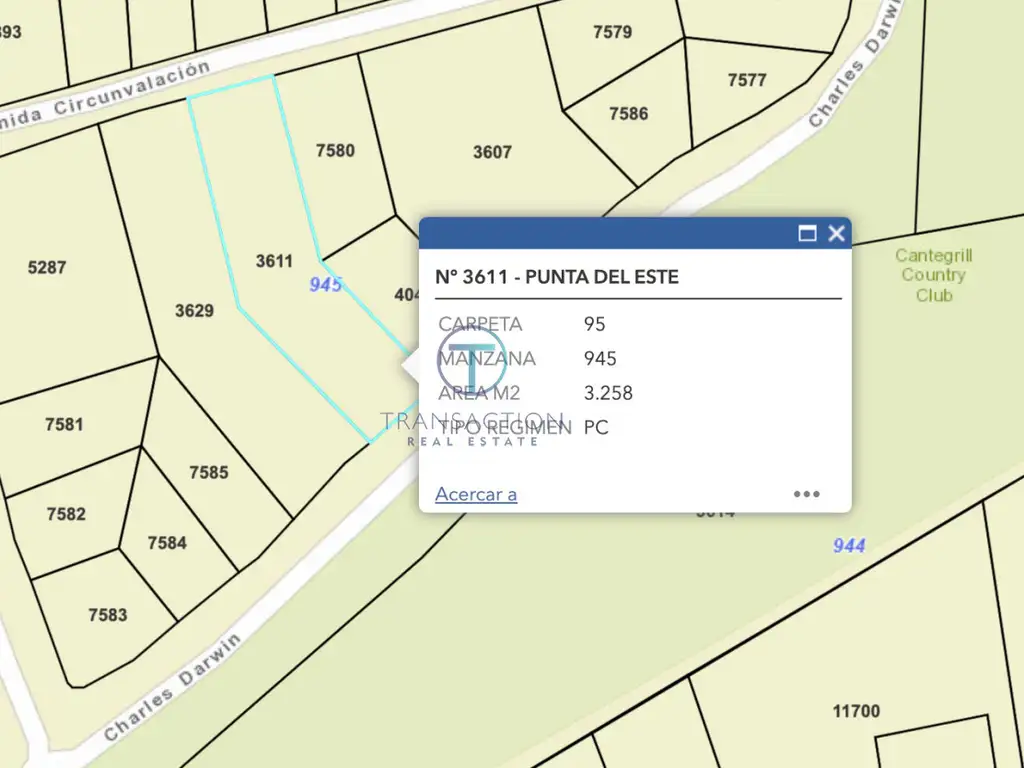Viewport: 1024px width, 768px height.
Task: Select parcel 3611 highlighted in cyan
Action: (273, 261)
